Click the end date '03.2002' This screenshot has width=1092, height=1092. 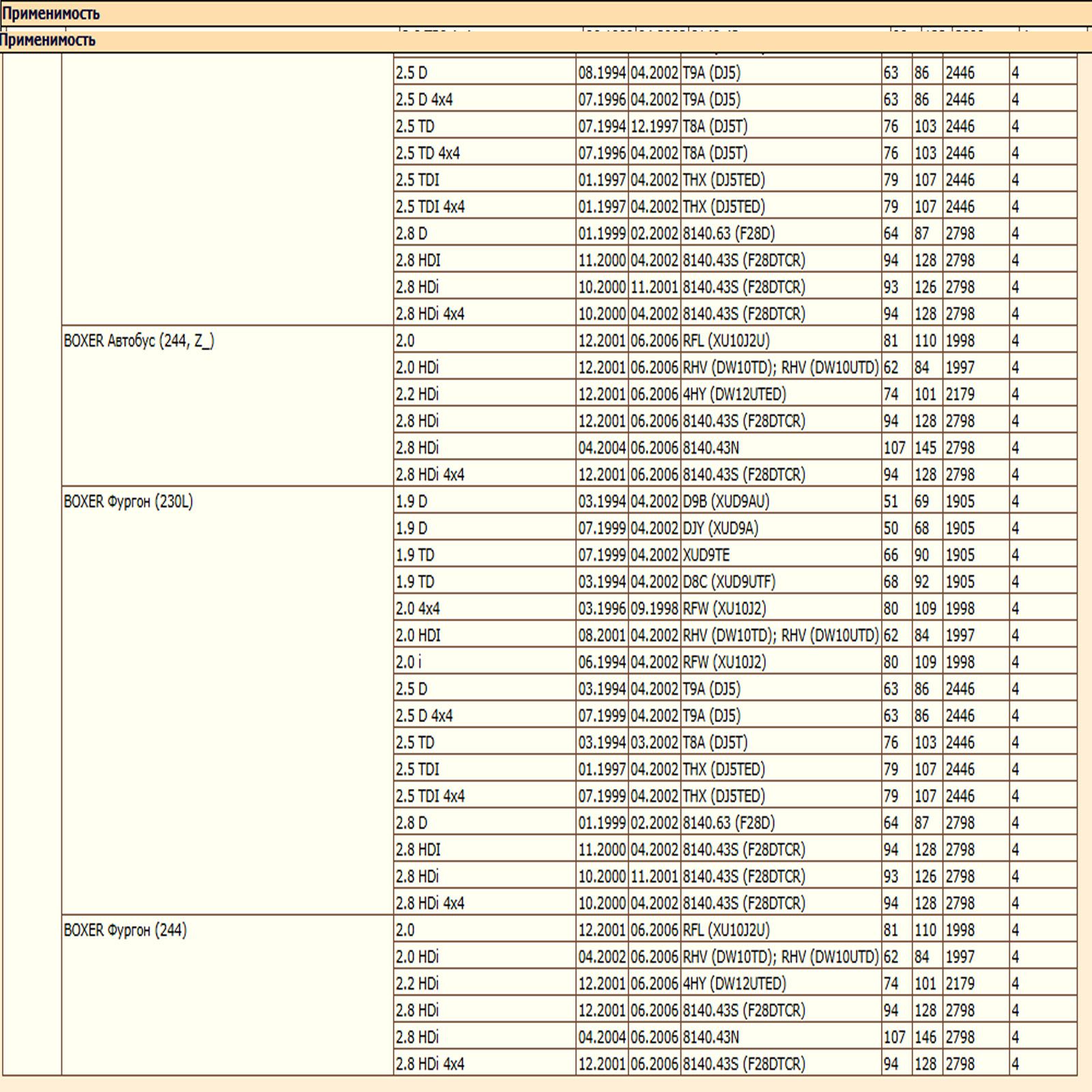(654, 743)
